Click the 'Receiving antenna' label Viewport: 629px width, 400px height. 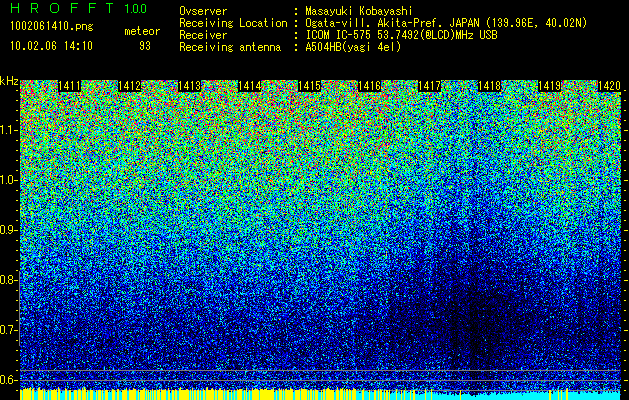[x=230, y=47]
